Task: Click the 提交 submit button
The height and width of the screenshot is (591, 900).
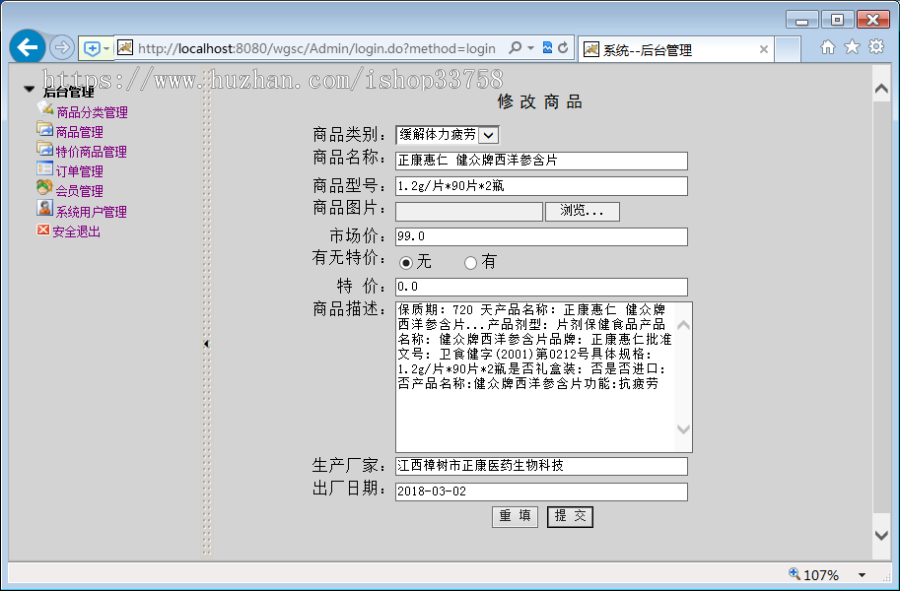Action: point(570,517)
